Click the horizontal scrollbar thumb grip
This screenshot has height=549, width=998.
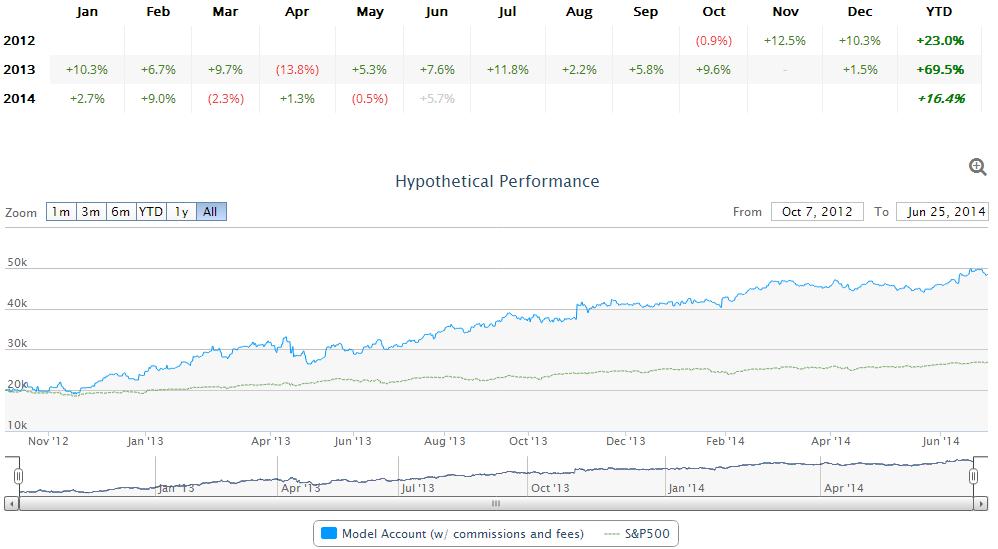[x=495, y=504]
